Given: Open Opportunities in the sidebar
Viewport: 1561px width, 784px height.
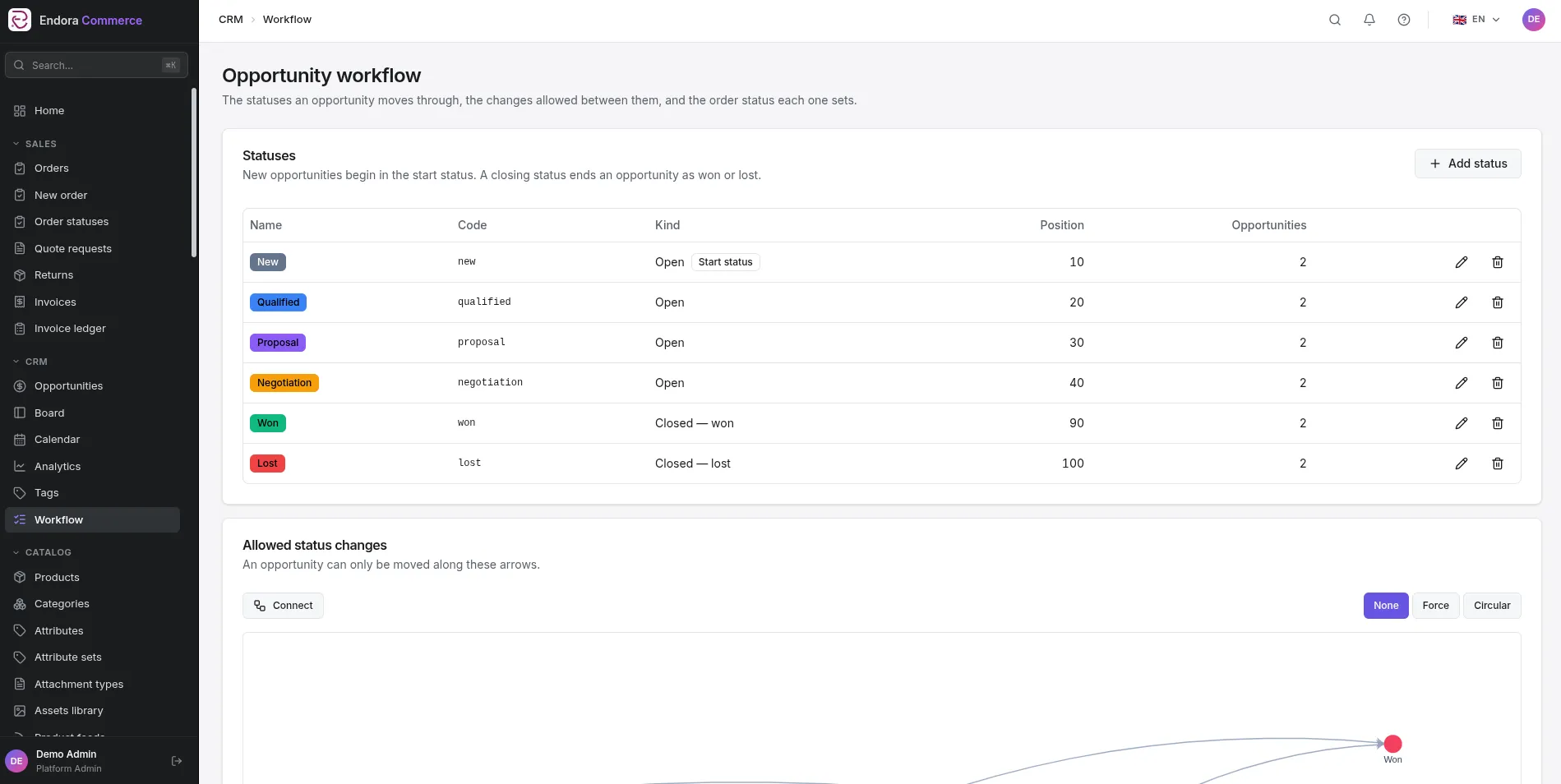Looking at the screenshot, I should (92, 386).
